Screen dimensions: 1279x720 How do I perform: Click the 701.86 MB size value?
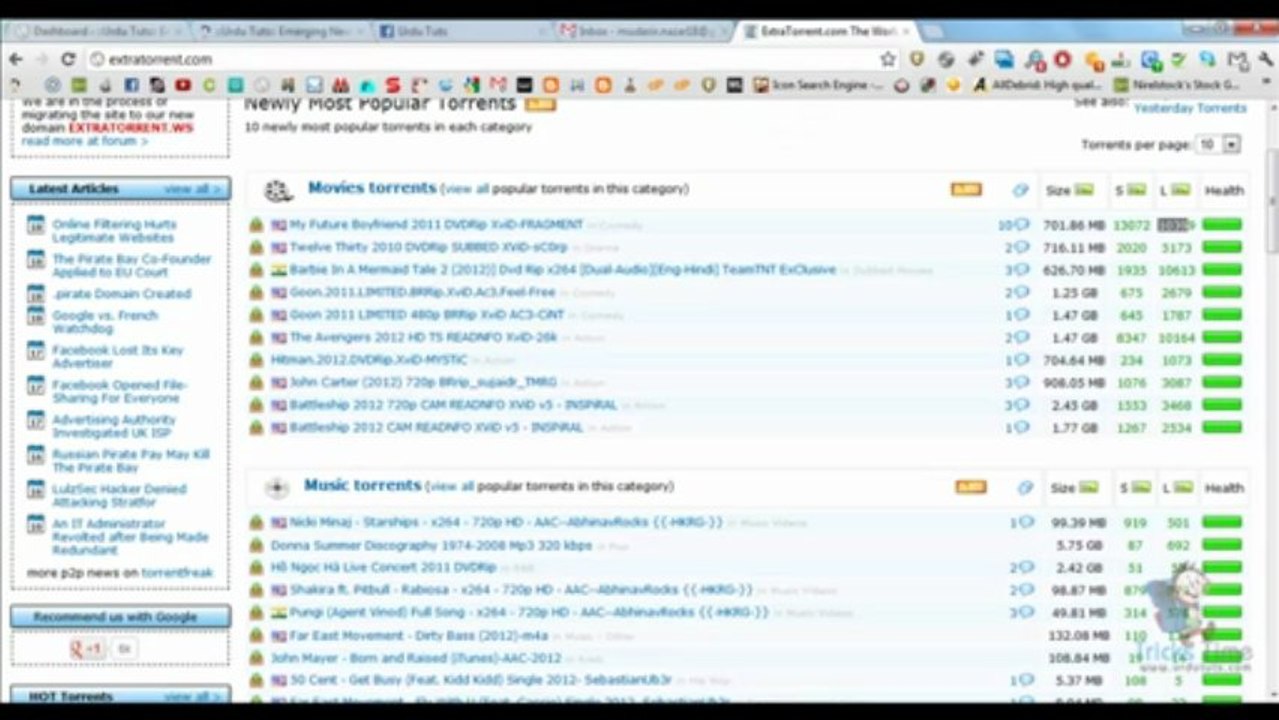click(1074, 225)
